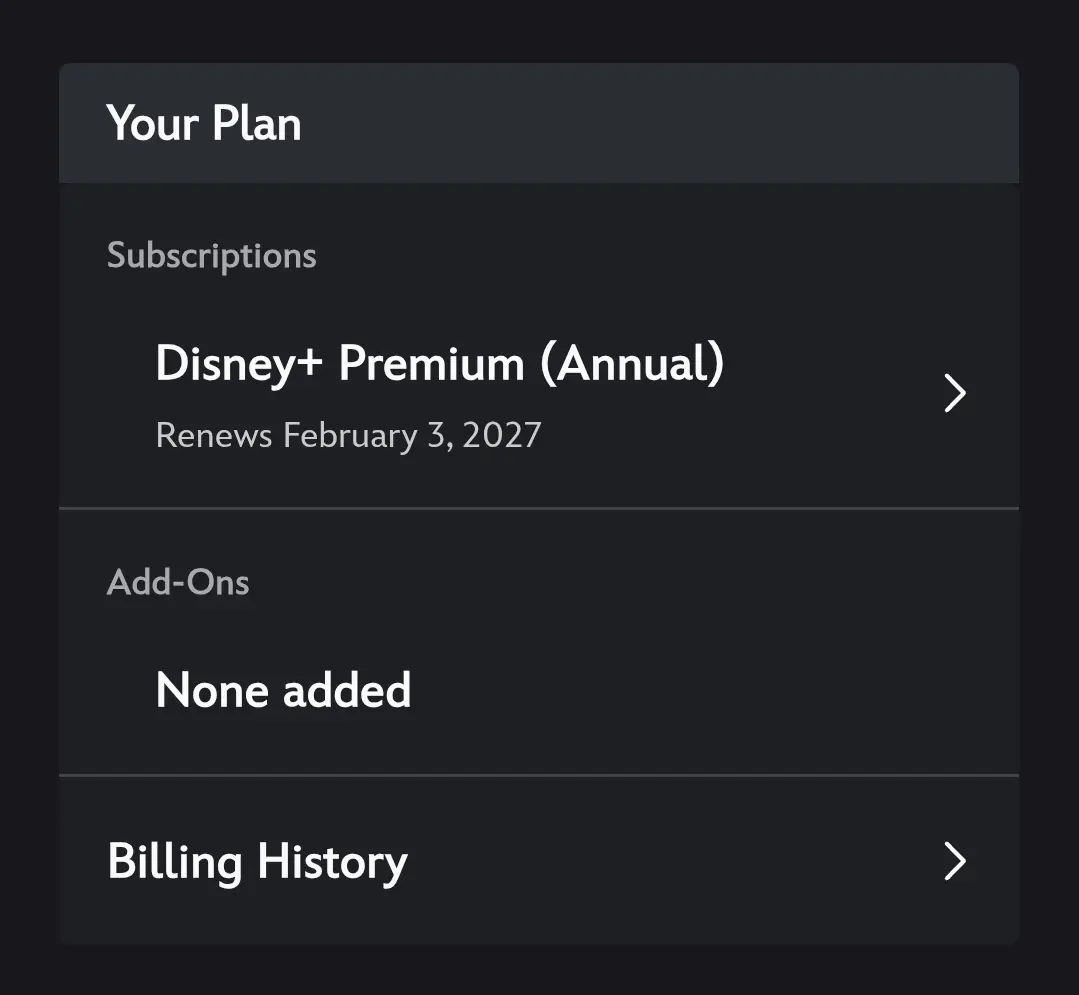Image resolution: width=1079 pixels, height=995 pixels.
Task: Click the word Plan in header
Action: (257, 124)
